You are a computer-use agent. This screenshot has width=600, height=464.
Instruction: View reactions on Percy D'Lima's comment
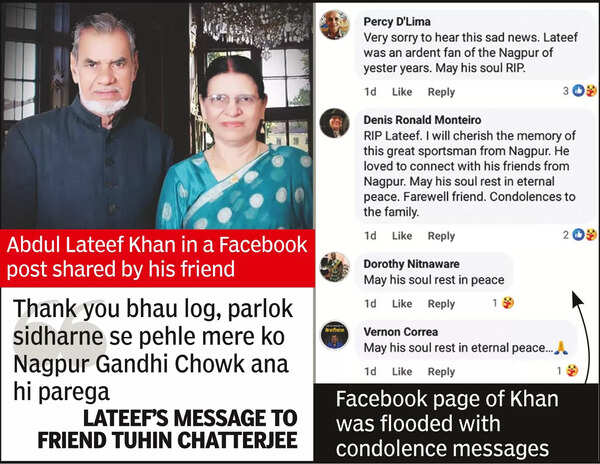point(580,91)
